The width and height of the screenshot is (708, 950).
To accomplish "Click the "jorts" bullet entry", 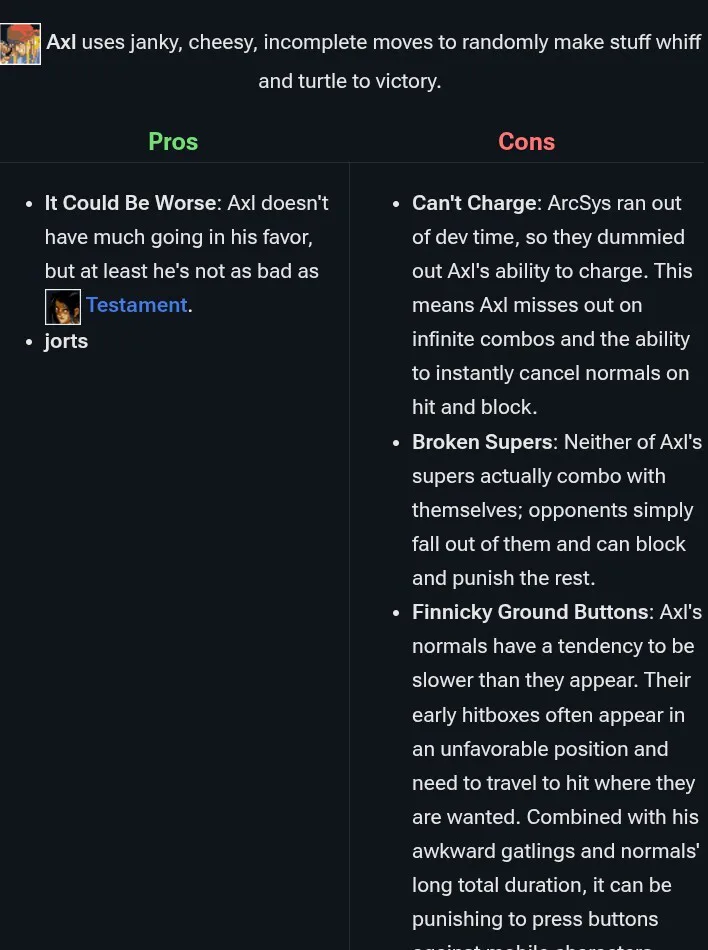I will [x=66, y=341].
